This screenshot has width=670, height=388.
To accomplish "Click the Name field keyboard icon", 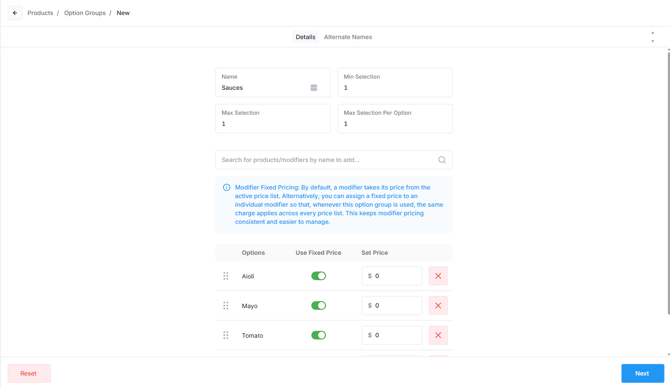I will pos(314,88).
